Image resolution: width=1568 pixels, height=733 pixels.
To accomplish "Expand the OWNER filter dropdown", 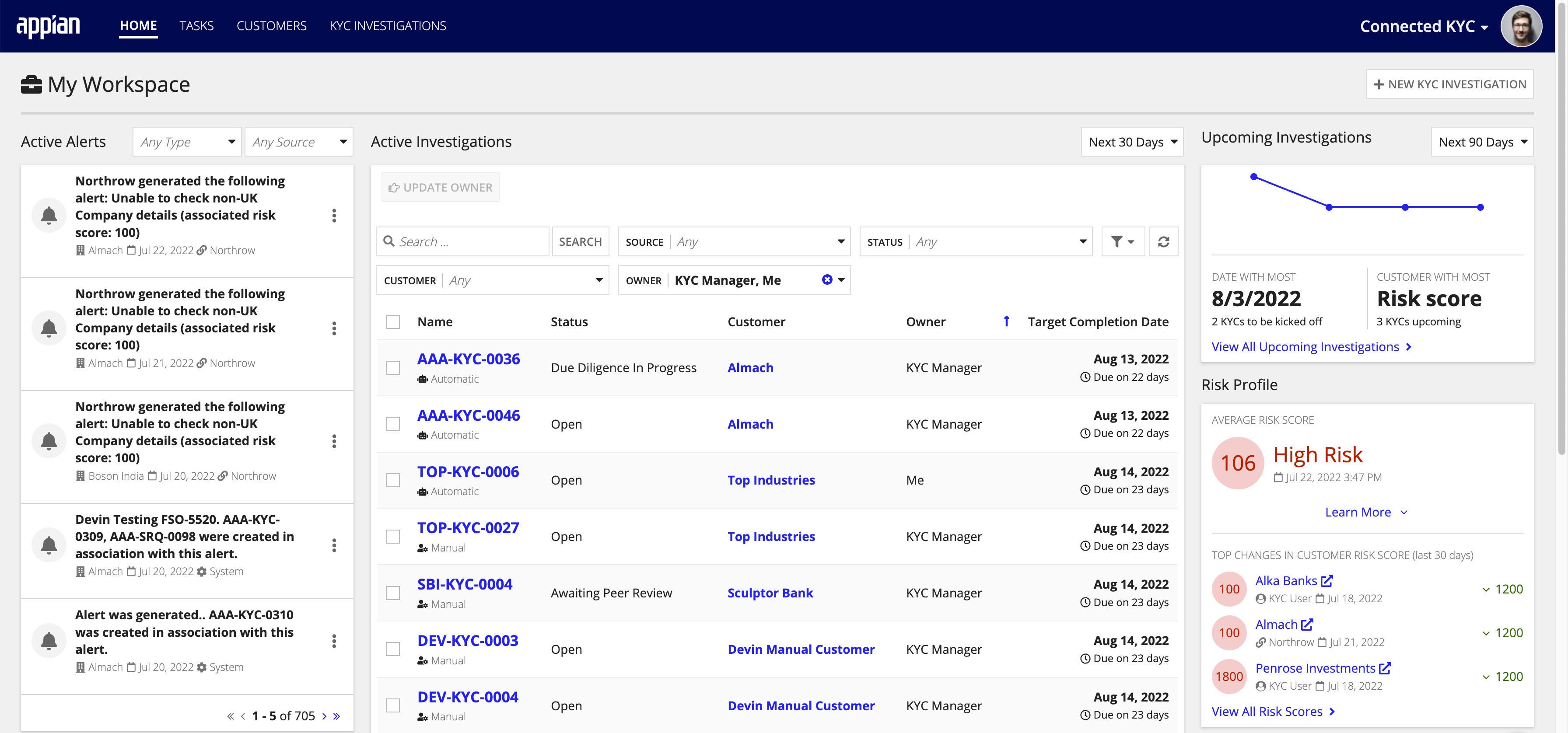I will click(840, 280).
